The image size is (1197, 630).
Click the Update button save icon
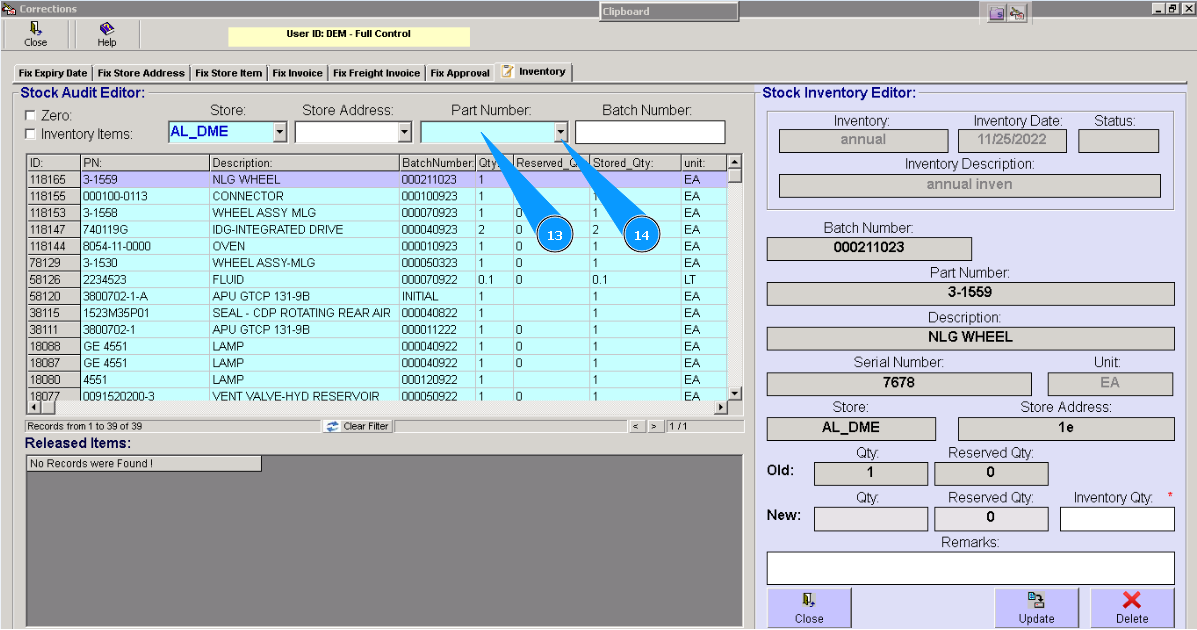tap(1036, 600)
